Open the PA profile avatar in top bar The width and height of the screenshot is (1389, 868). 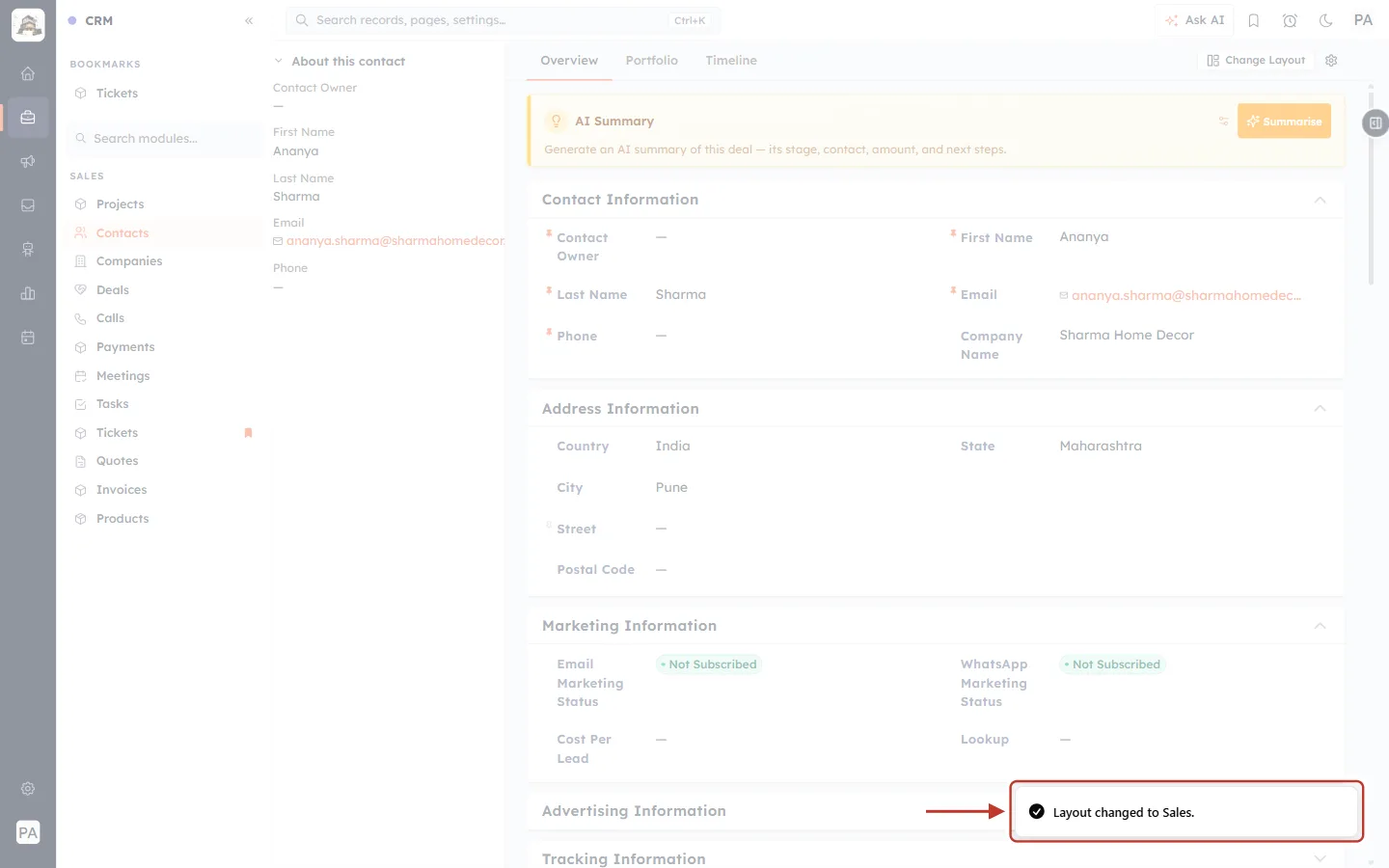(1363, 20)
